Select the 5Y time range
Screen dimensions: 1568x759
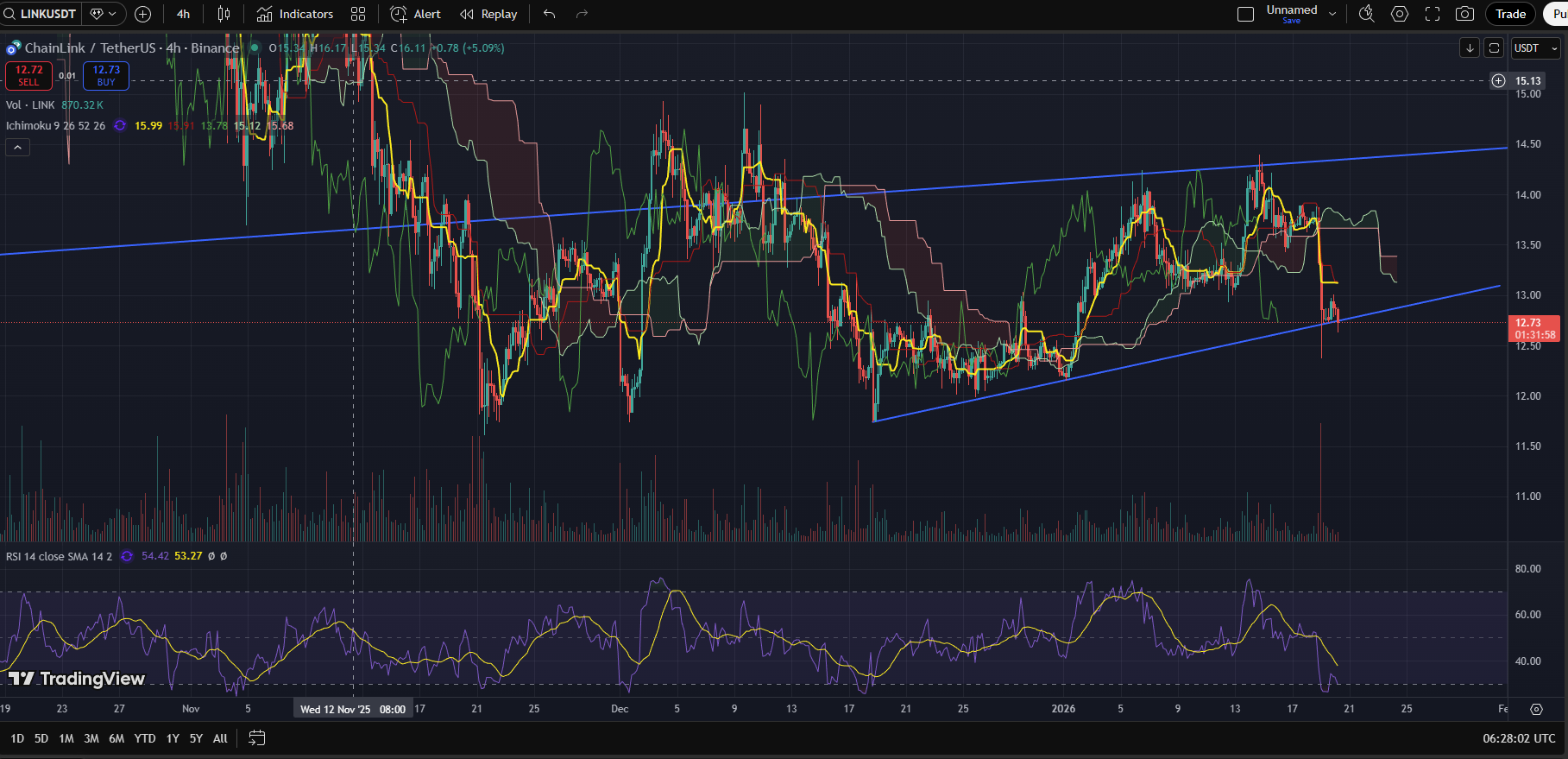[196, 738]
